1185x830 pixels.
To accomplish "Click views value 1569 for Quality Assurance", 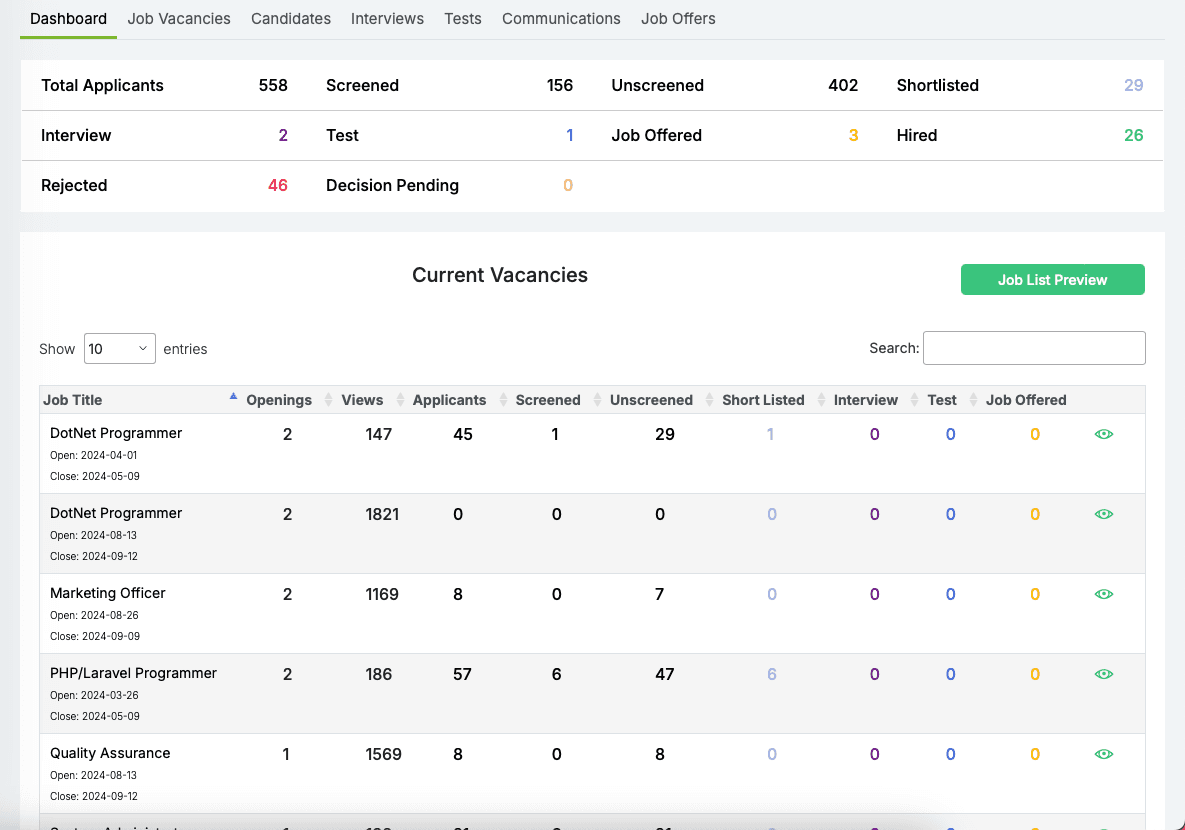I will click(383, 754).
